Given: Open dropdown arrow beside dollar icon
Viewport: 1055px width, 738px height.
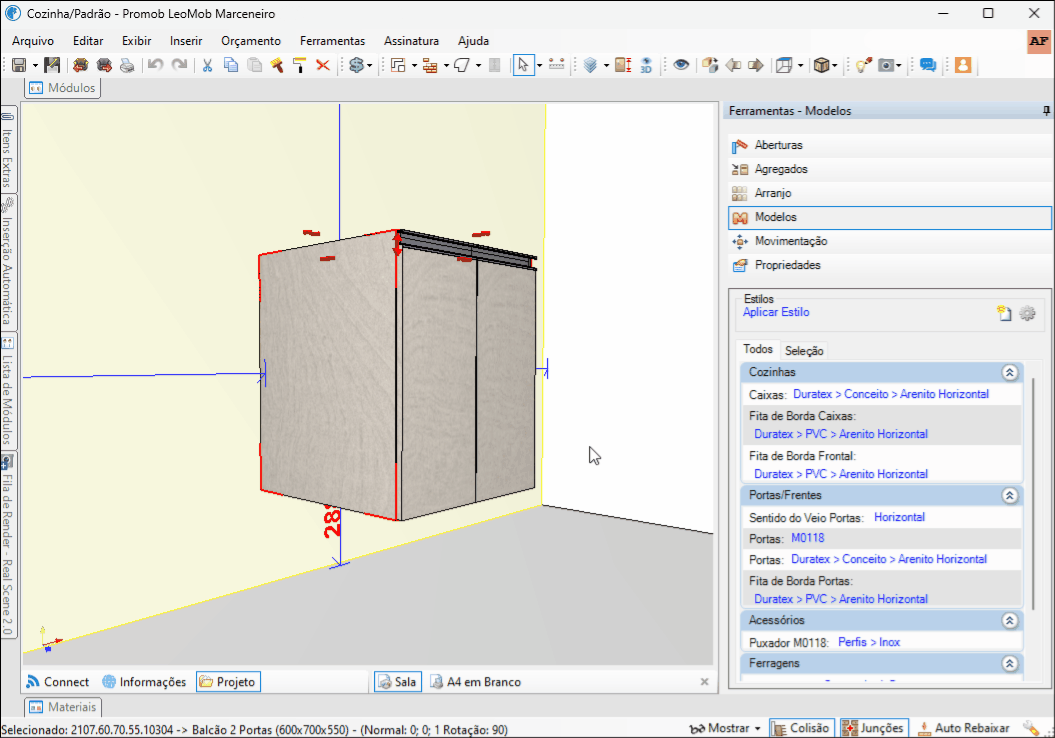Looking at the screenshot, I should coord(369,66).
